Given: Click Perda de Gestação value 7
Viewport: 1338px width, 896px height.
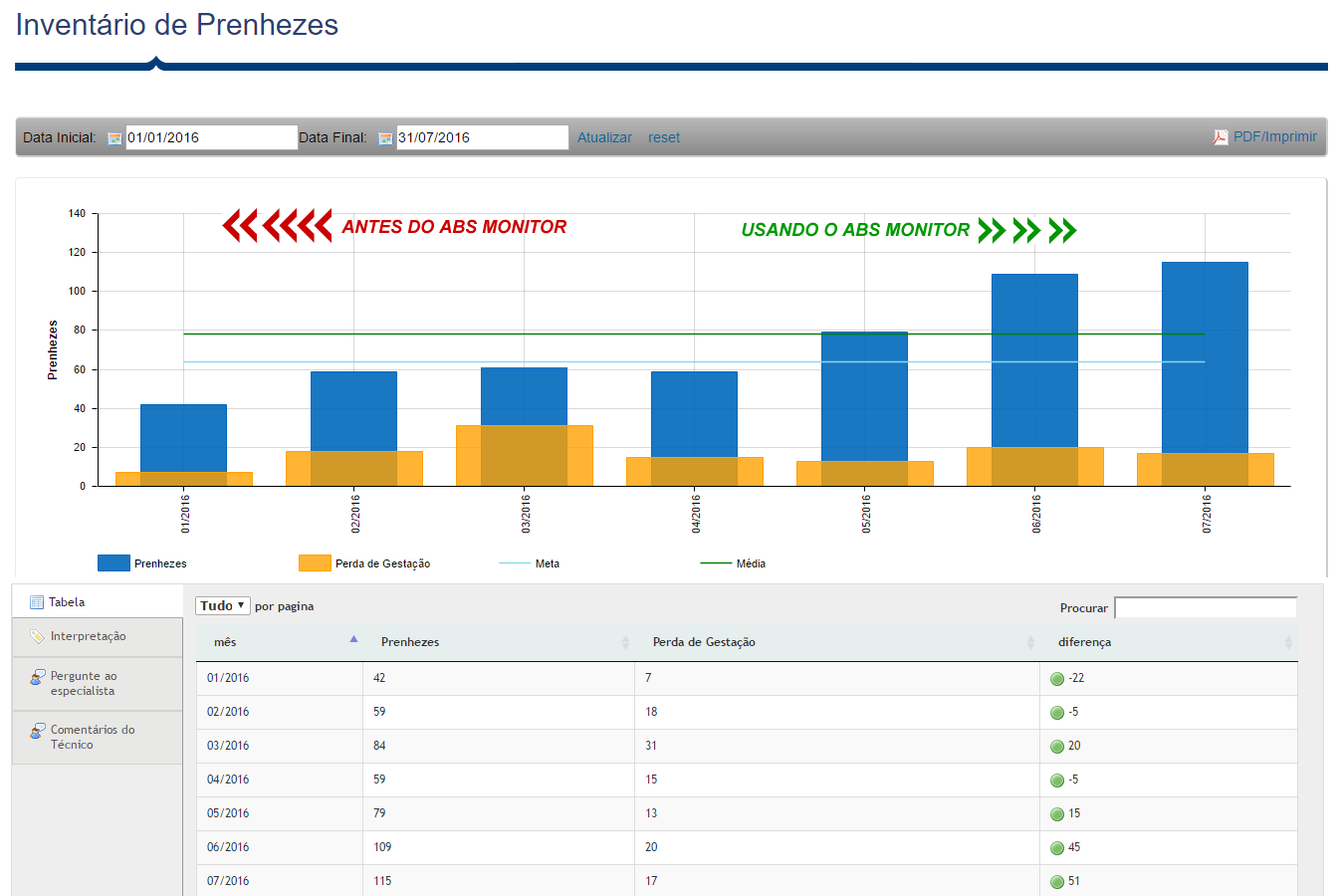Looking at the screenshot, I should coord(648,678).
